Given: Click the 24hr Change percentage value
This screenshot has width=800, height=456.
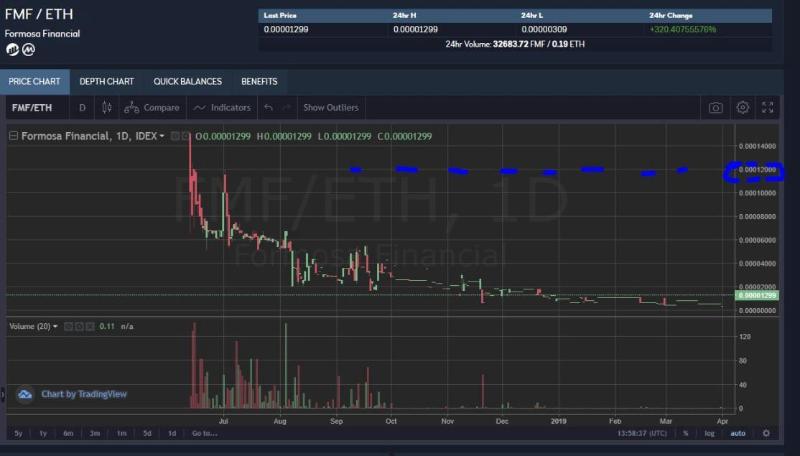Looking at the screenshot, I should [683, 30].
